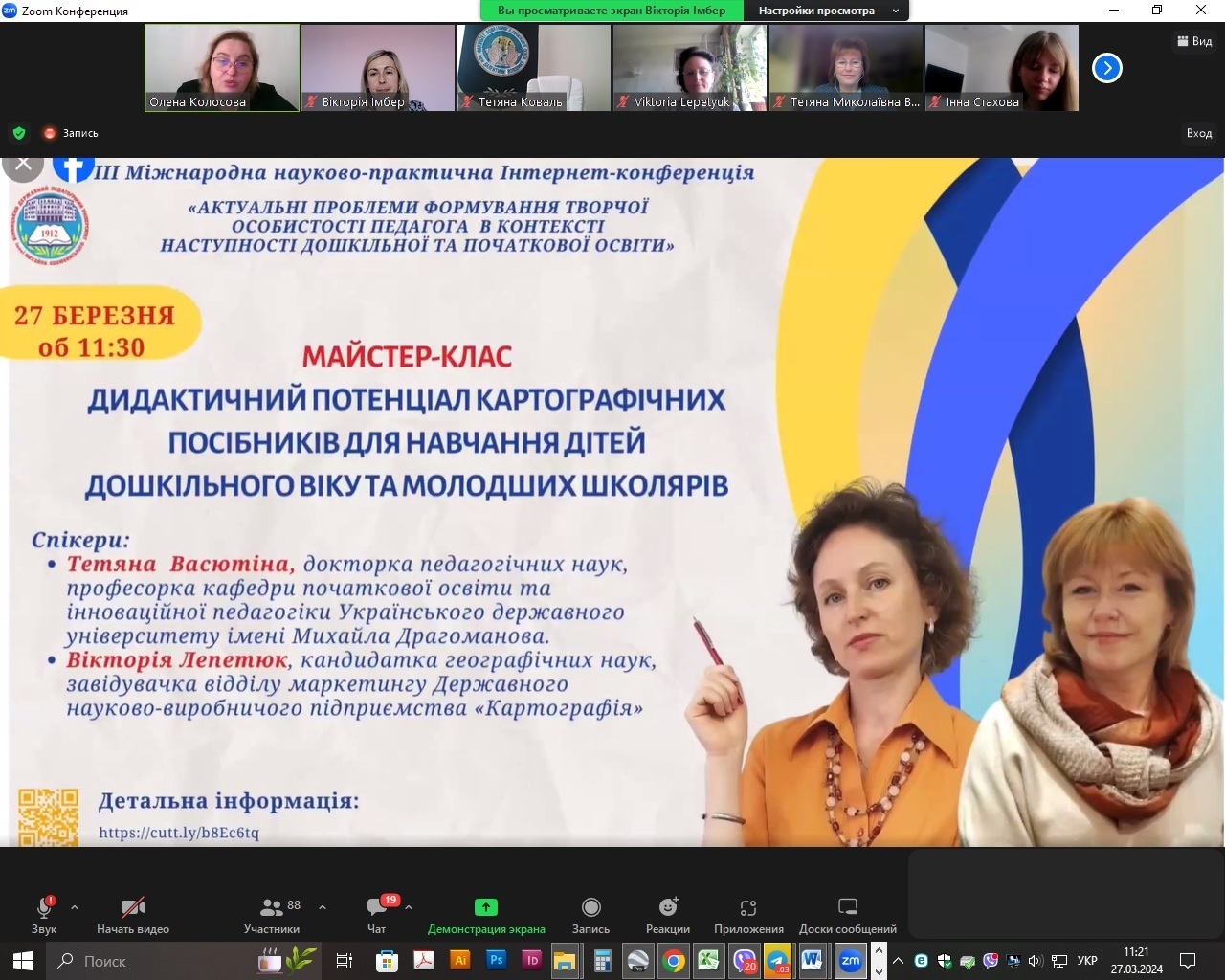
Task: Click the QR code on the poster
Action: 50,818
